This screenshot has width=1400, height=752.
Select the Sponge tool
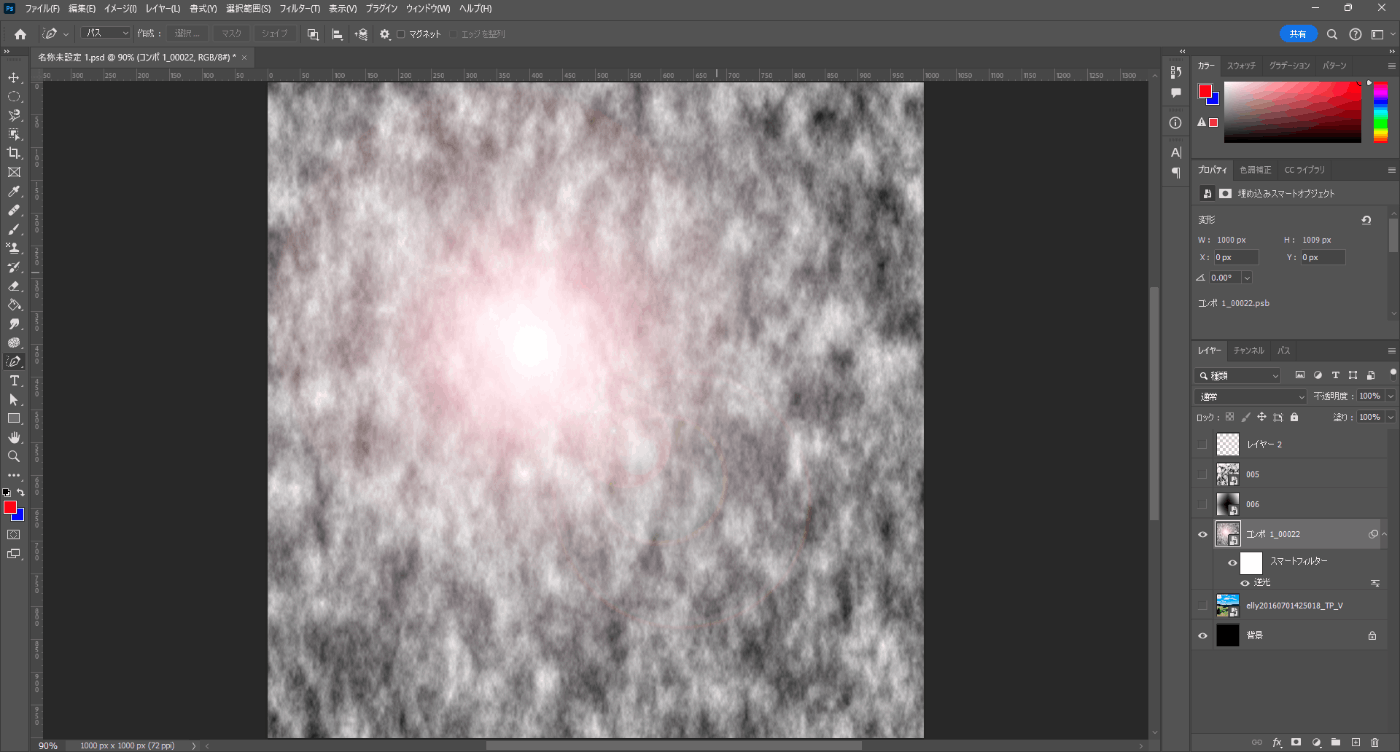tap(14, 343)
